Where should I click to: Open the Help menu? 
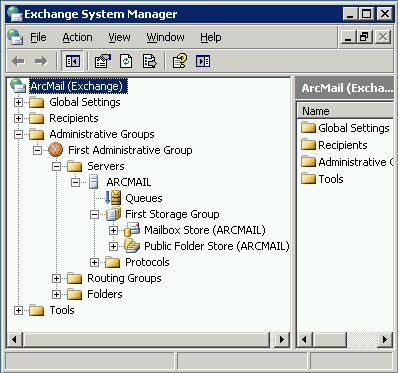tap(211, 37)
